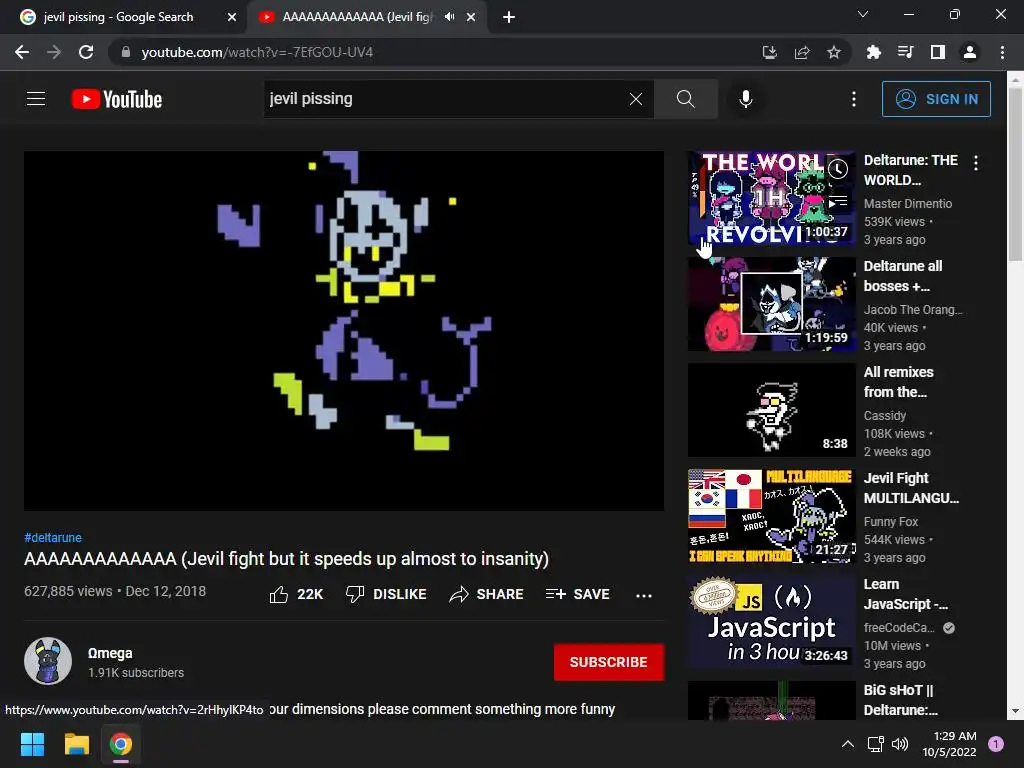
Task: Close the jevil pissing Google Search tab
Action: (x=232, y=17)
